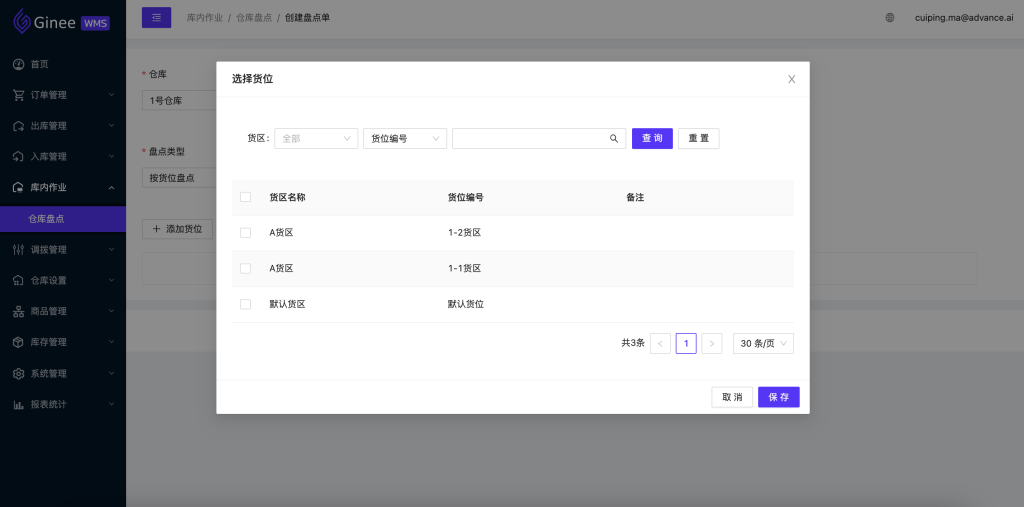Click 库内作业 in the breadcrumb
The image size is (1024, 507).
pos(205,18)
